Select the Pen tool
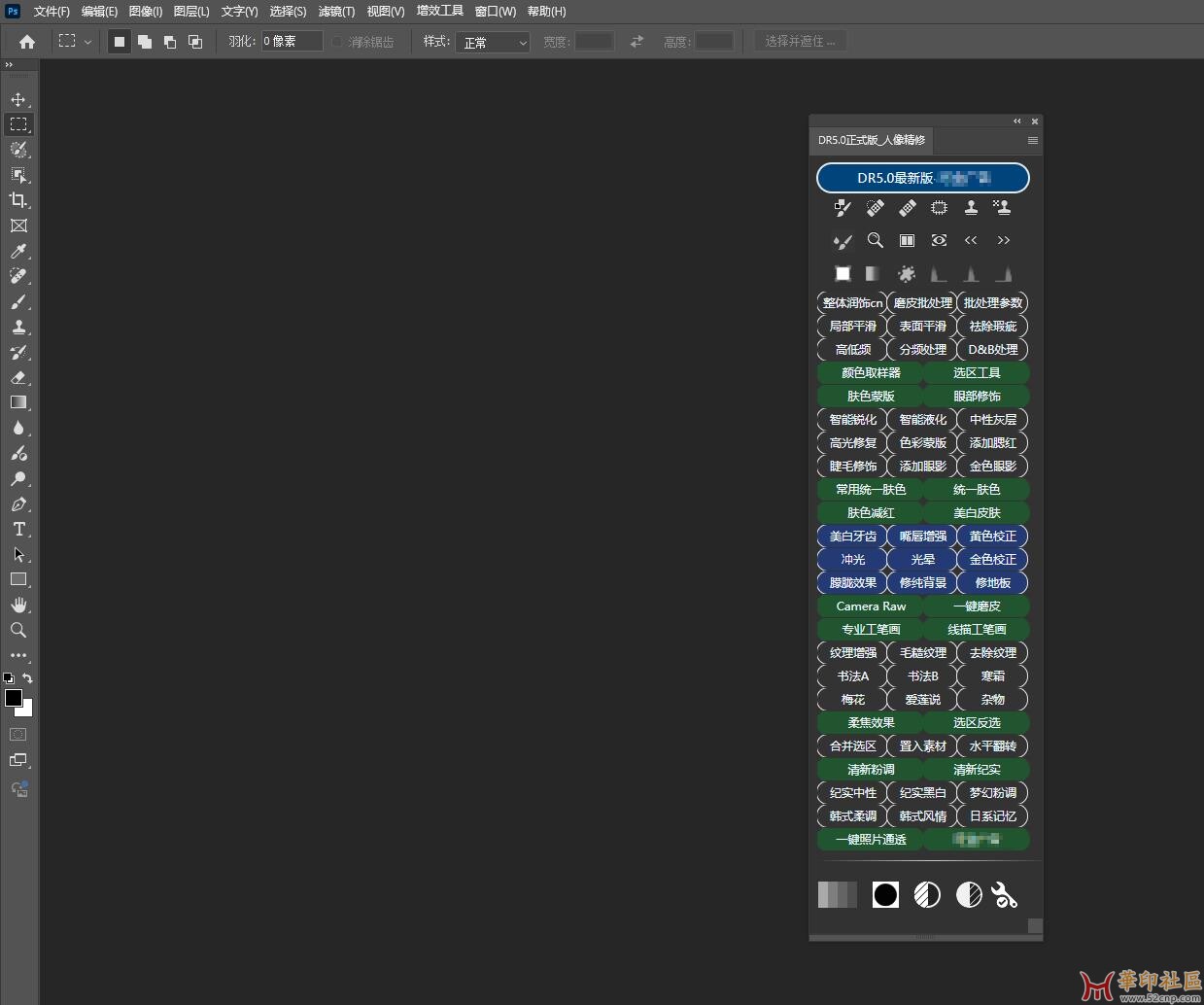Screen dimensions: 1204x1005 point(18,504)
